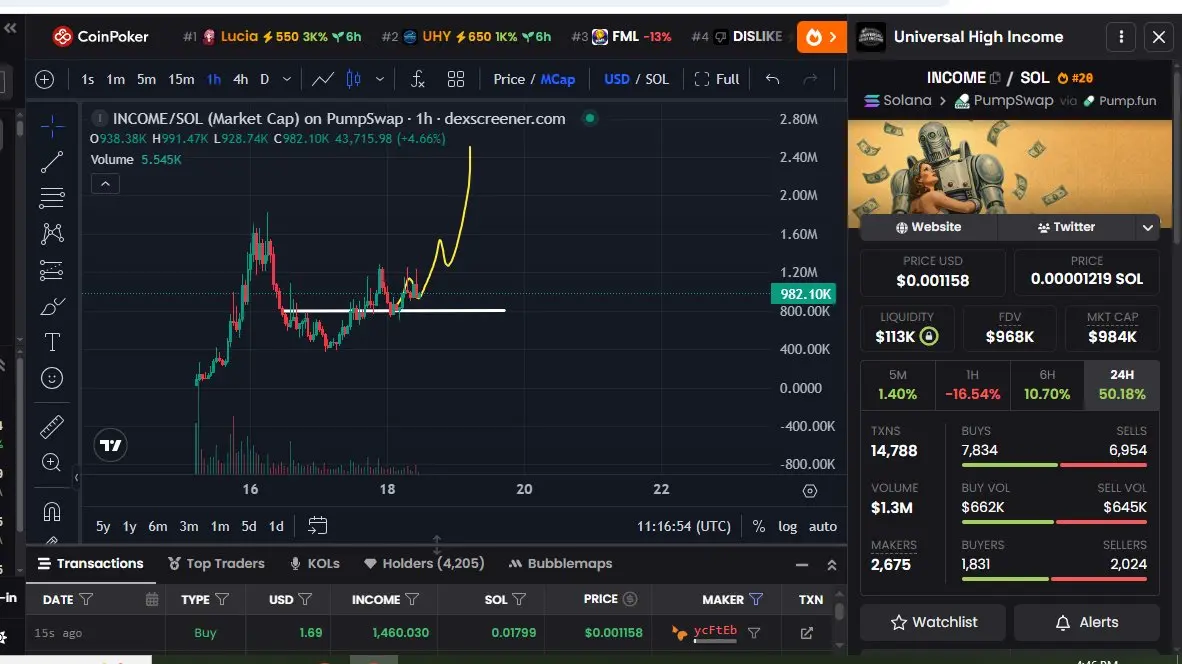Undo the last chart action

click(x=773, y=79)
